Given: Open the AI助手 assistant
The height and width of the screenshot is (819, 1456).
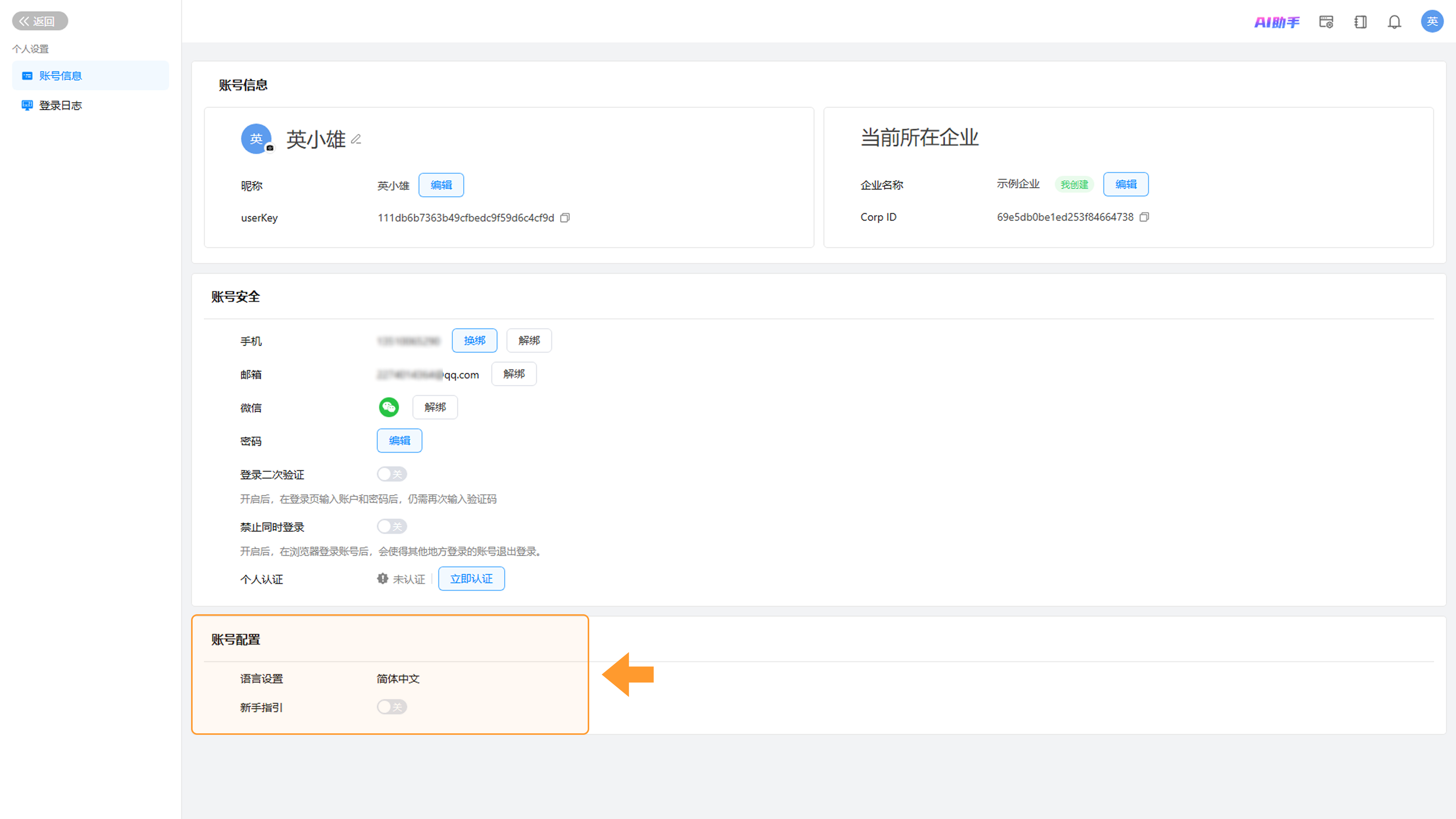Looking at the screenshot, I should coord(1277,22).
